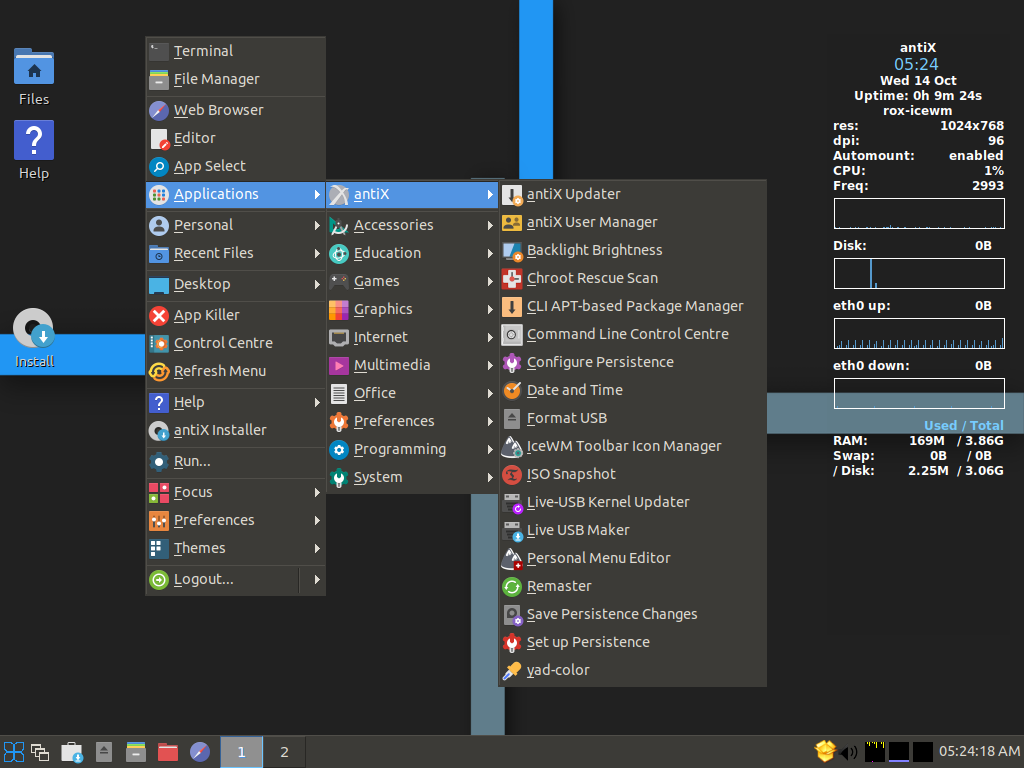The width and height of the screenshot is (1024, 768).
Task: Open the Backlight Brightness icon
Action: (512, 251)
